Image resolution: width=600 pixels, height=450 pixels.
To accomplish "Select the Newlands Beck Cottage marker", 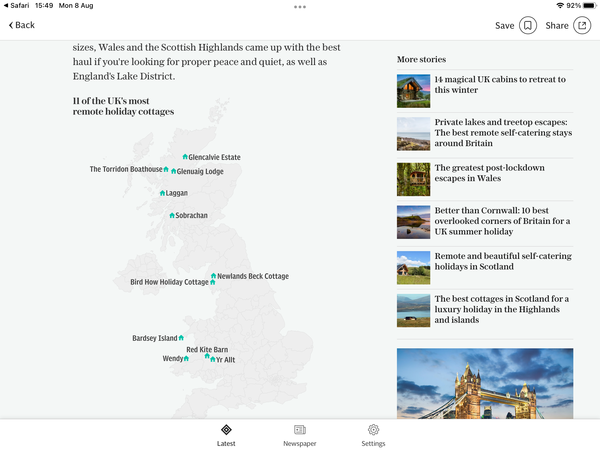I will pyautogui.click(x=213, y=276).
